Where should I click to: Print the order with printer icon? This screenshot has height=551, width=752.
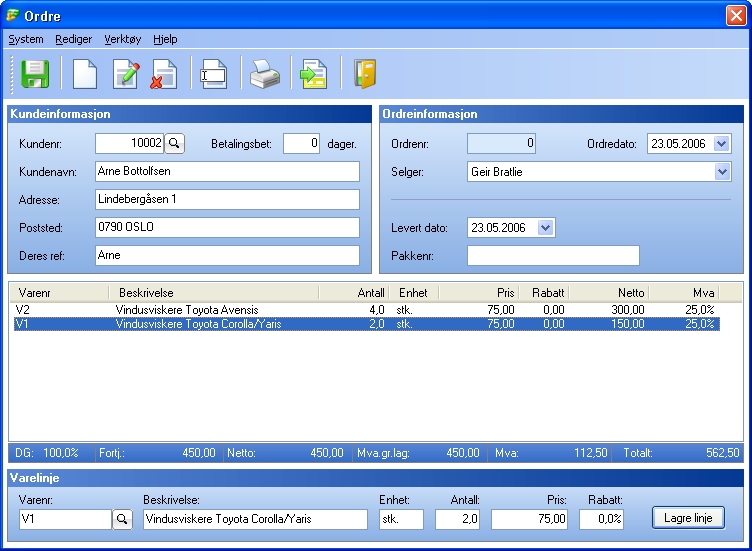tap(264, 75)
